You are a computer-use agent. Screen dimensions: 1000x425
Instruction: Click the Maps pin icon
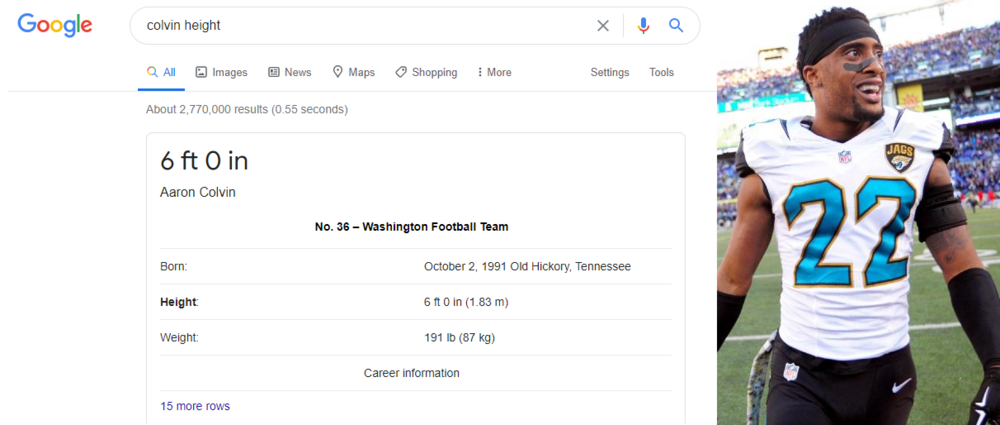point(338,72)
